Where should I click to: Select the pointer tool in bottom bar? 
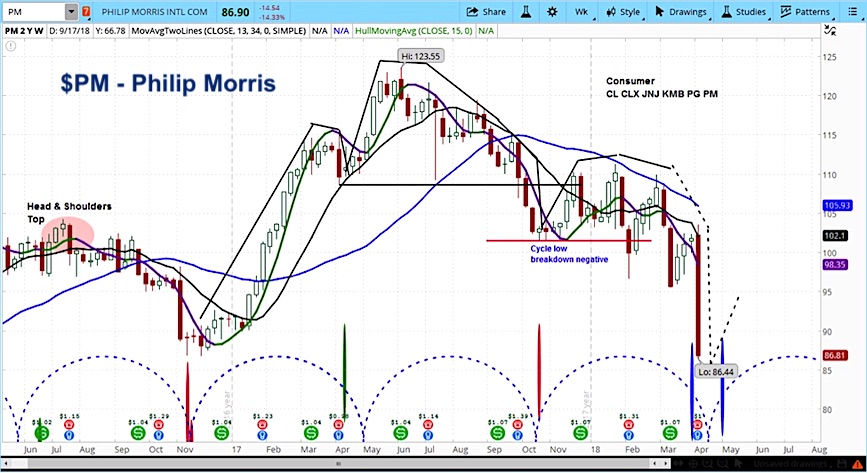(x=740, y=464)
